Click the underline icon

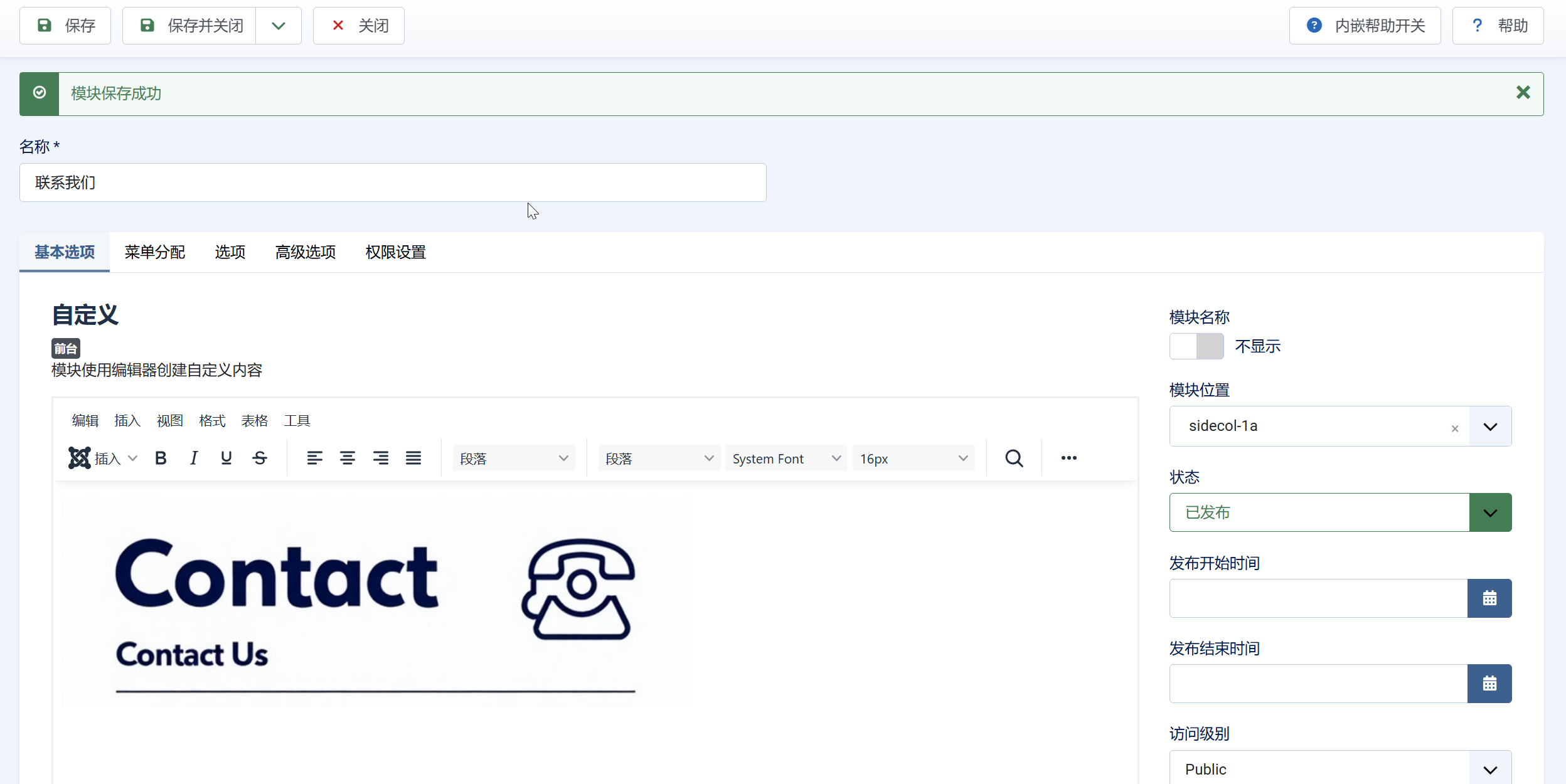(x=226, y=458)
